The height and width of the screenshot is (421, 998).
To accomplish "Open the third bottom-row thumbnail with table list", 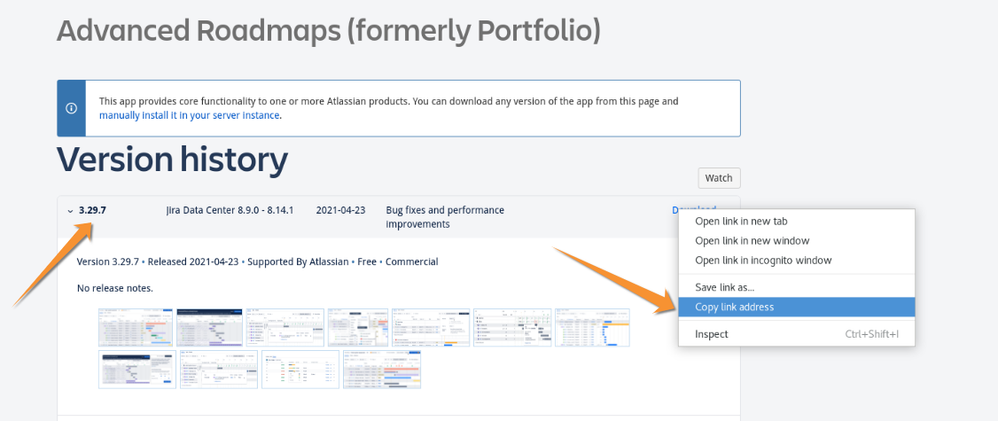I will pos(300,369).
